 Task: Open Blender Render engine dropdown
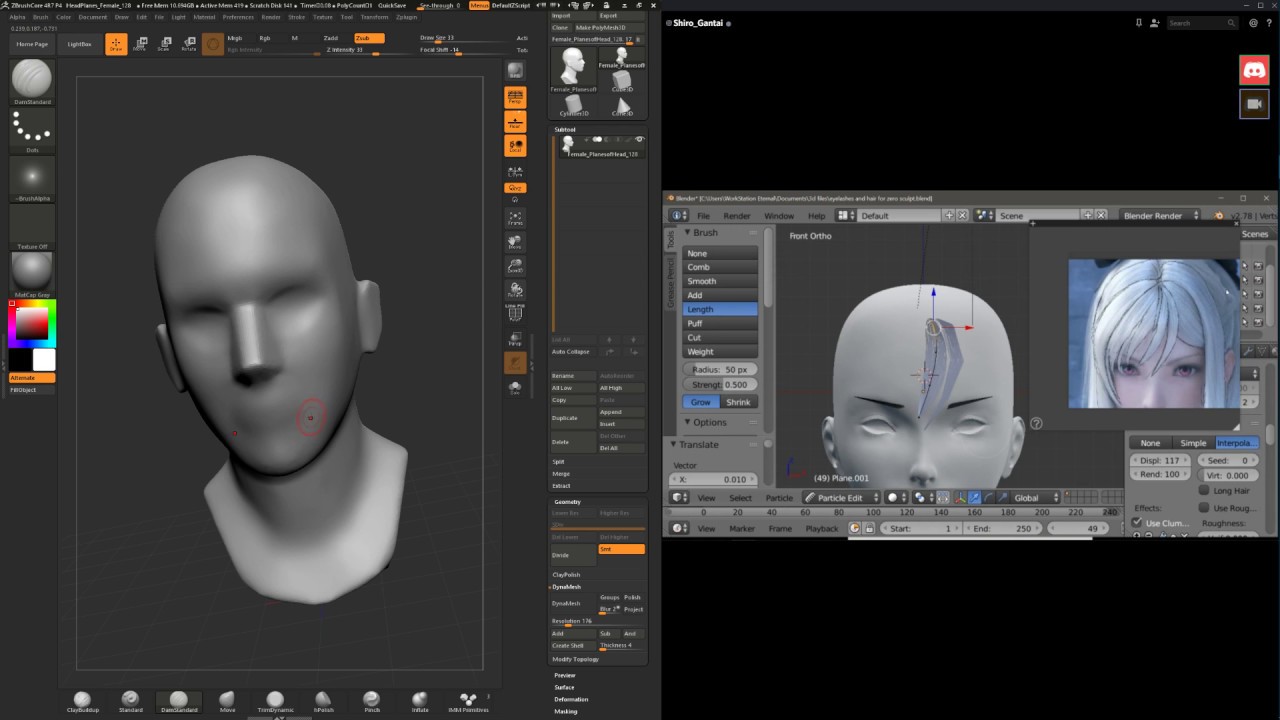(1160, 216)
